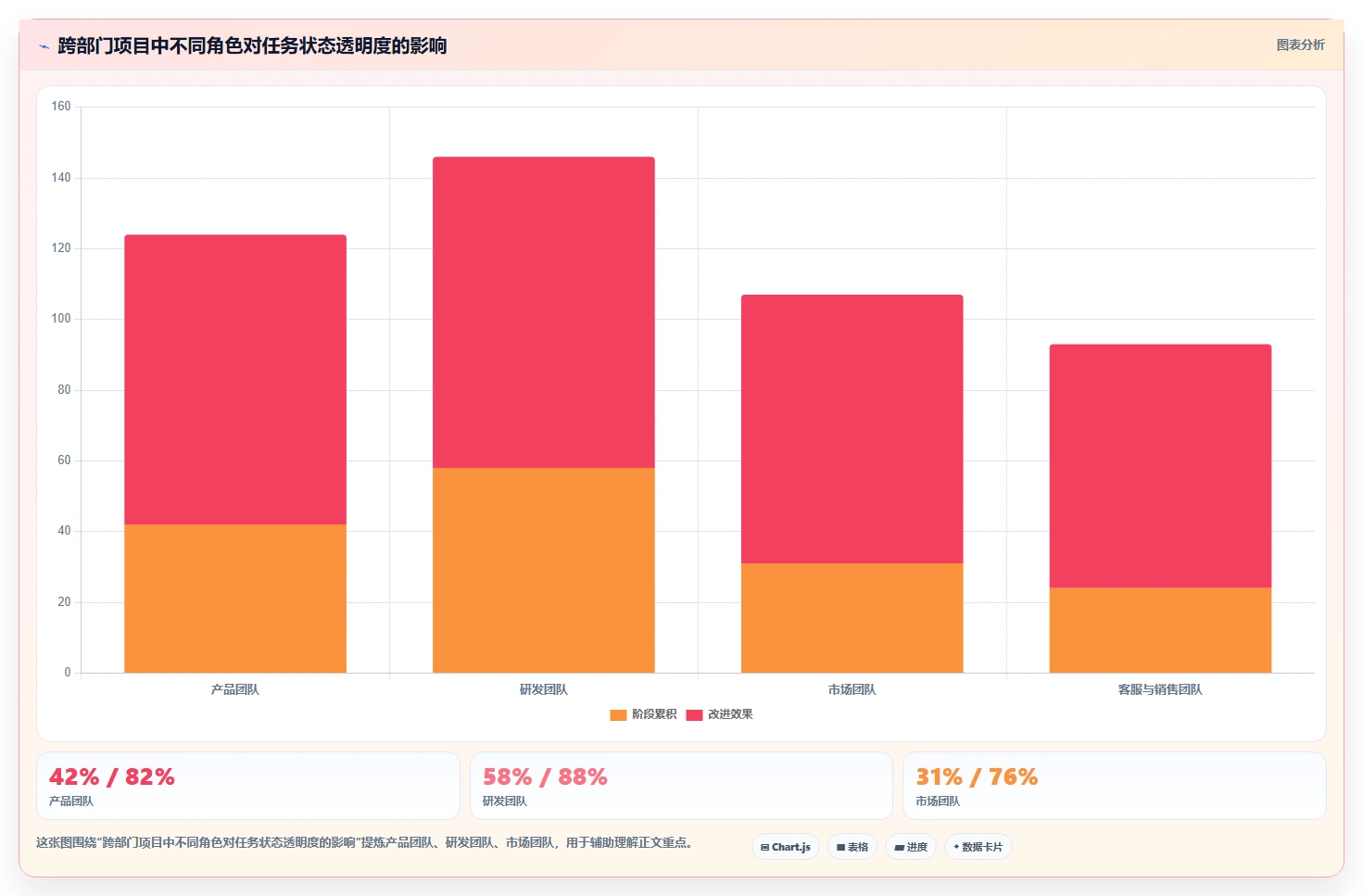Click the Chart.js chip
Viewport: 1363px width, 896px height.
785,847
